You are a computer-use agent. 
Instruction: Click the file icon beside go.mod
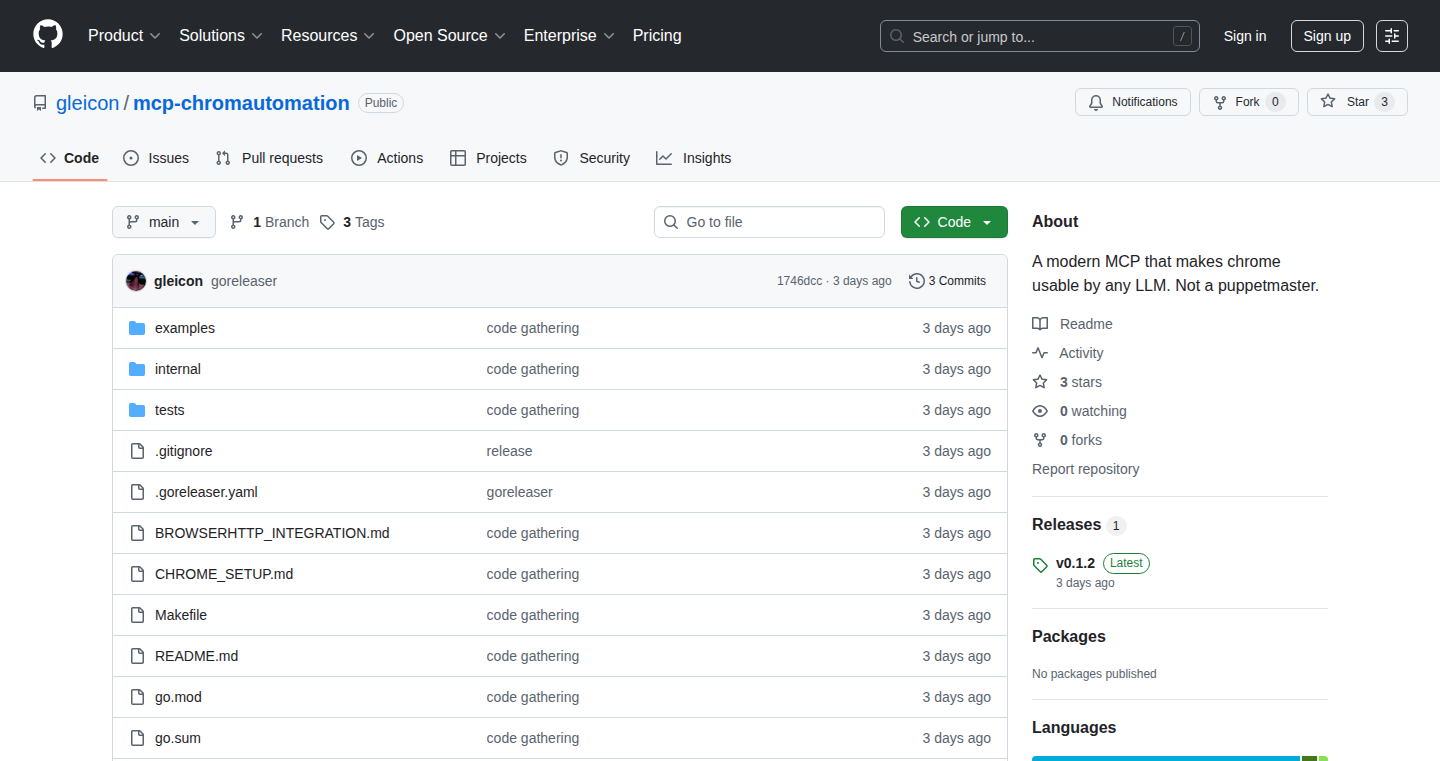[x=137, y=697]
